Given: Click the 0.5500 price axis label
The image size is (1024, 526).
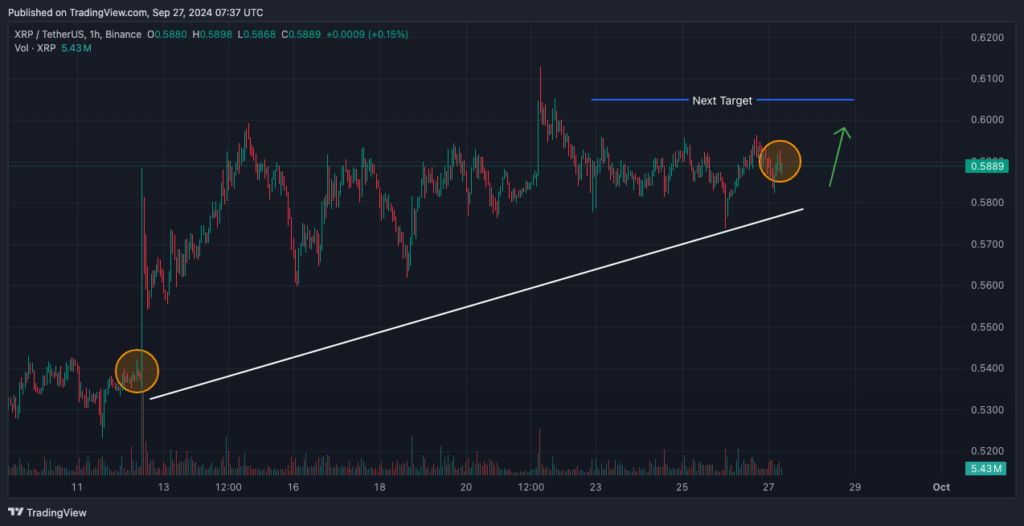Looking at the screenshot, I should 984,328.
